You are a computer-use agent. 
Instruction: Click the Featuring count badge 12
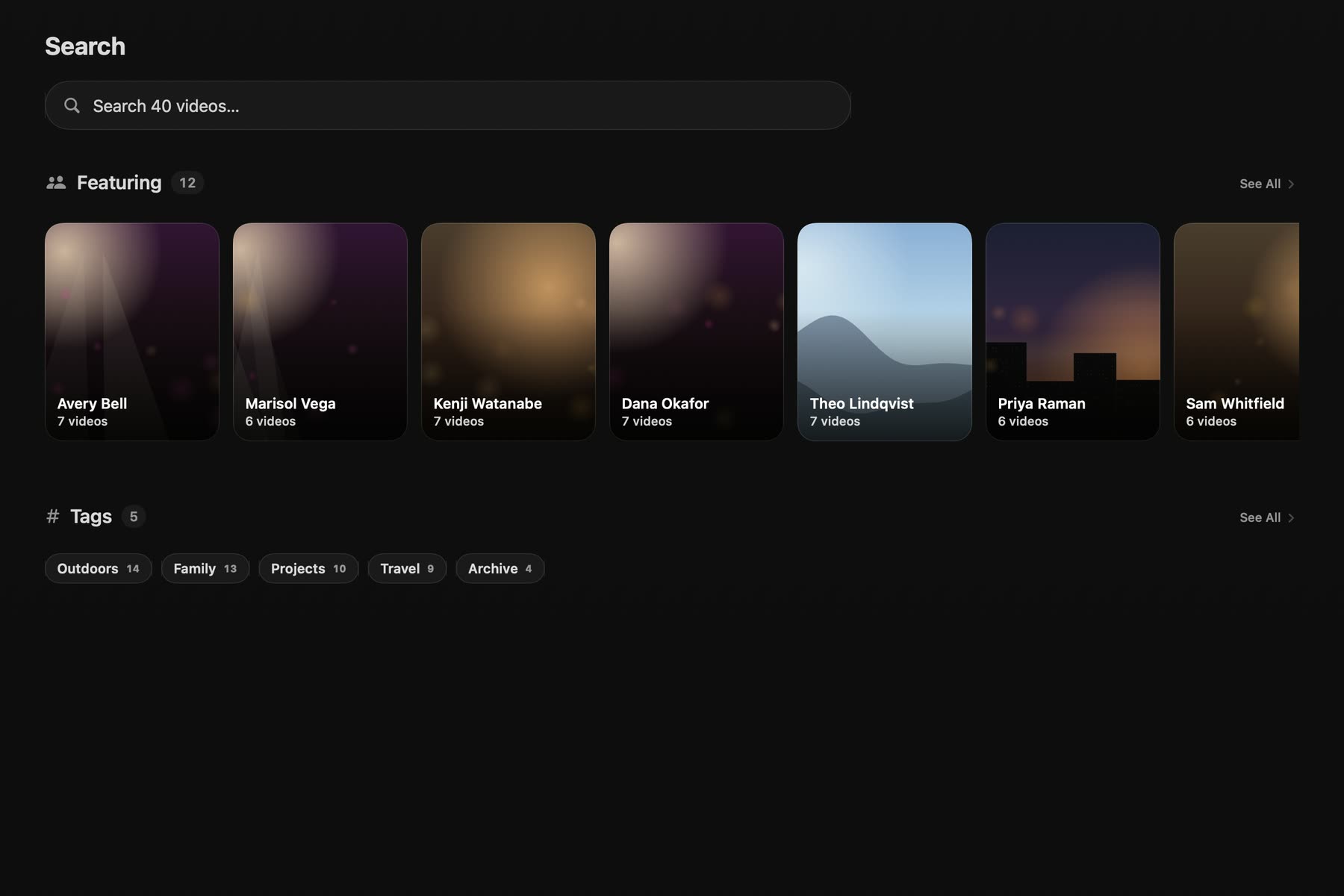(x=187, y=182)
